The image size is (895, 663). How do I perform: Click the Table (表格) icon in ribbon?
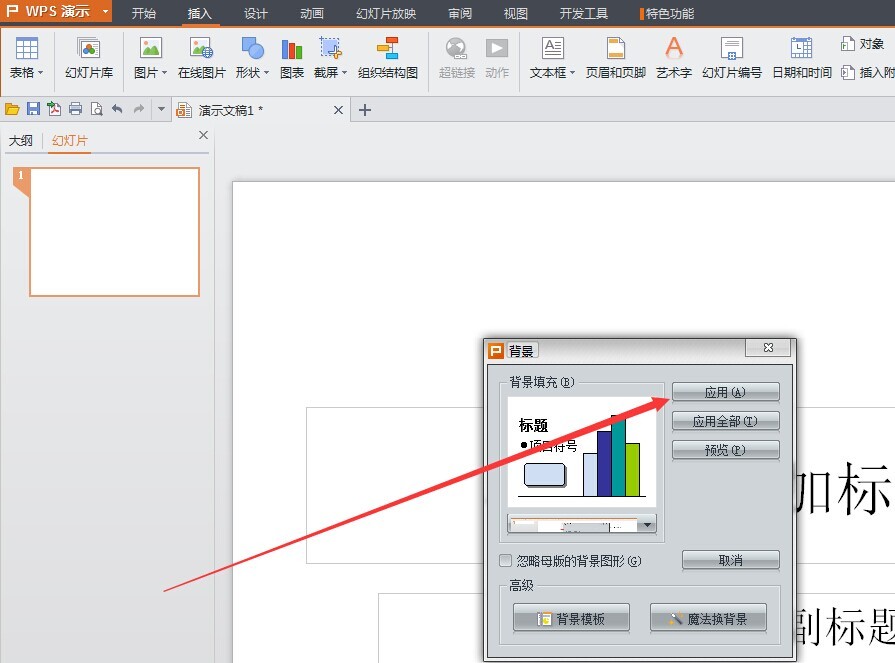click(x=26, y=57)
